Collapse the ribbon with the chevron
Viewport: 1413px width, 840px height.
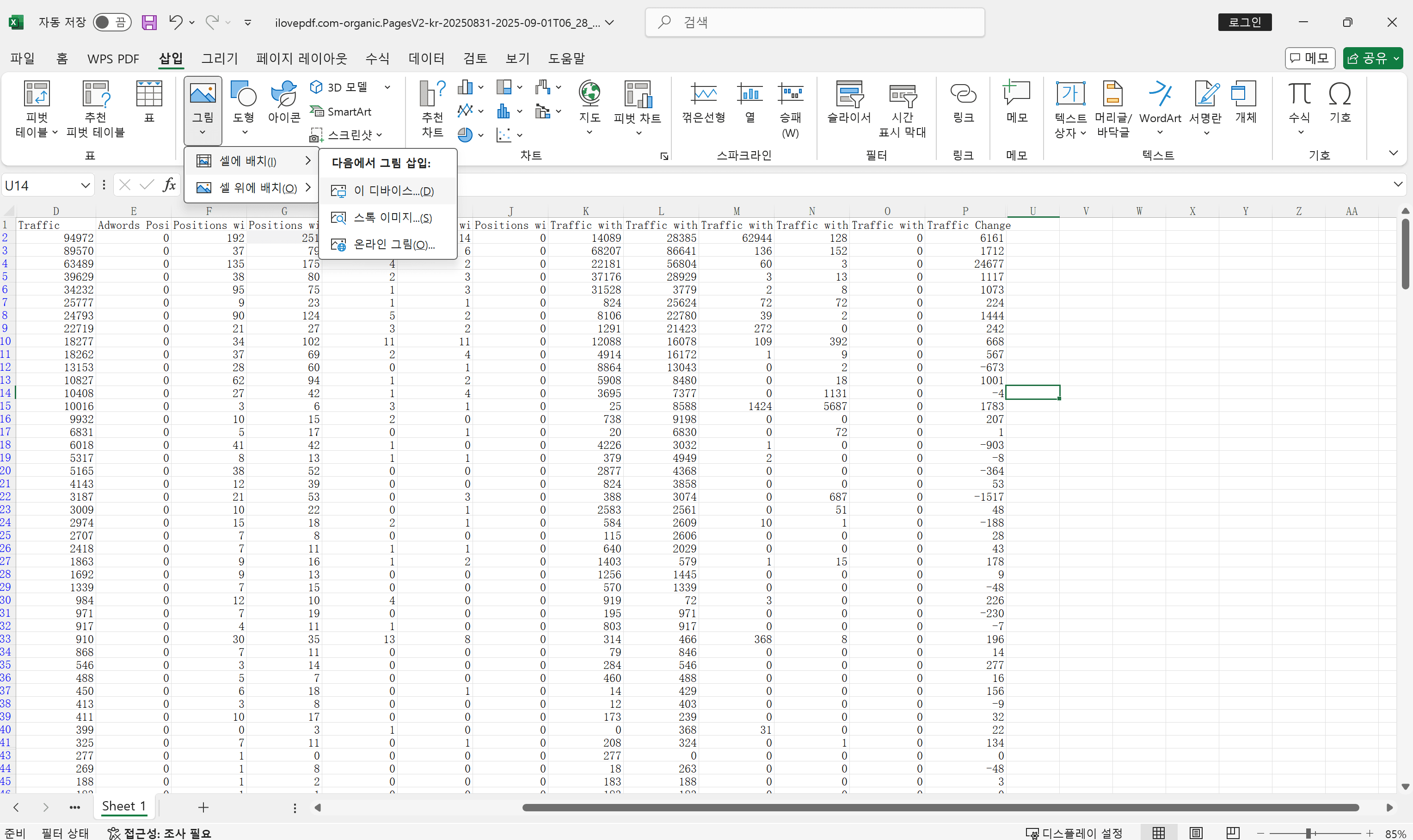1393,153
